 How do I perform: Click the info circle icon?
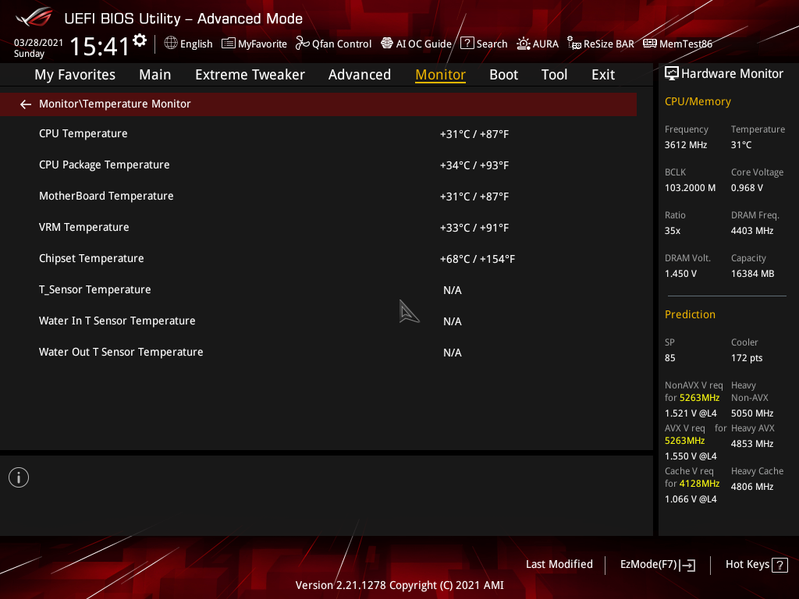19,478
